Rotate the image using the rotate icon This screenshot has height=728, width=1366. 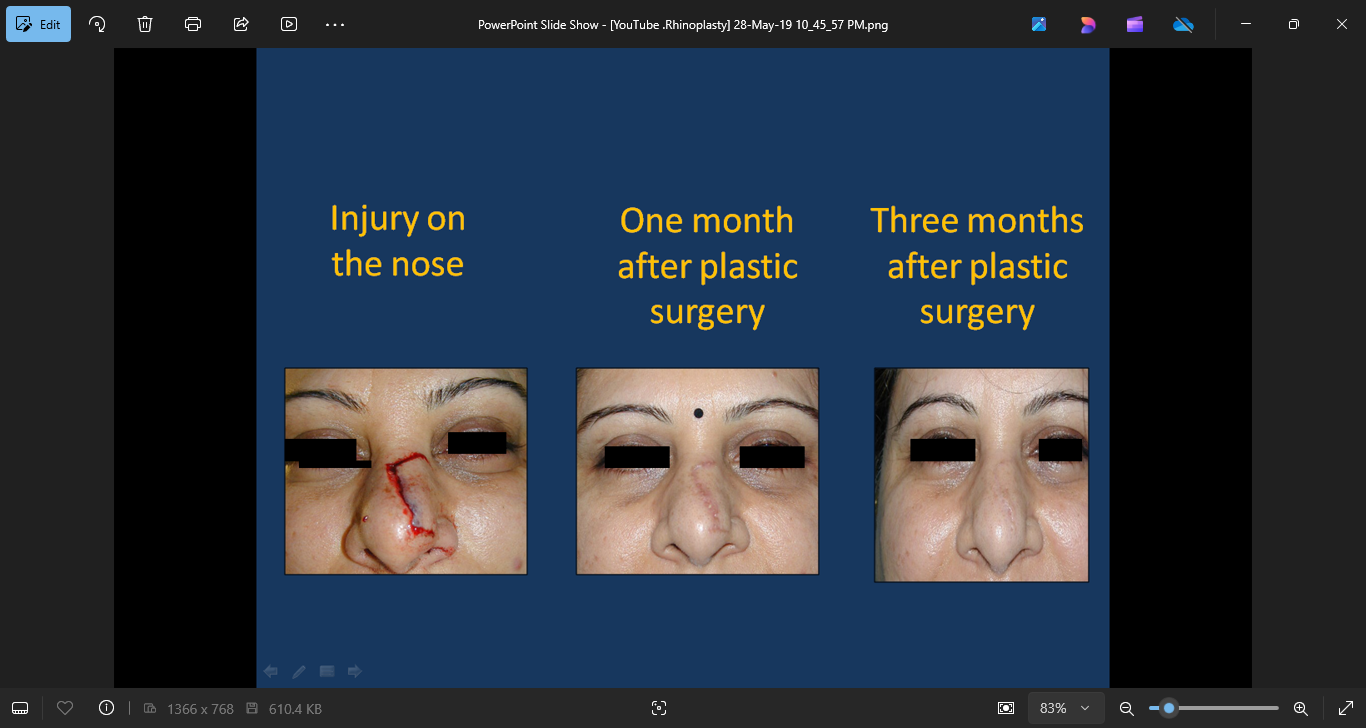(97, 24)
